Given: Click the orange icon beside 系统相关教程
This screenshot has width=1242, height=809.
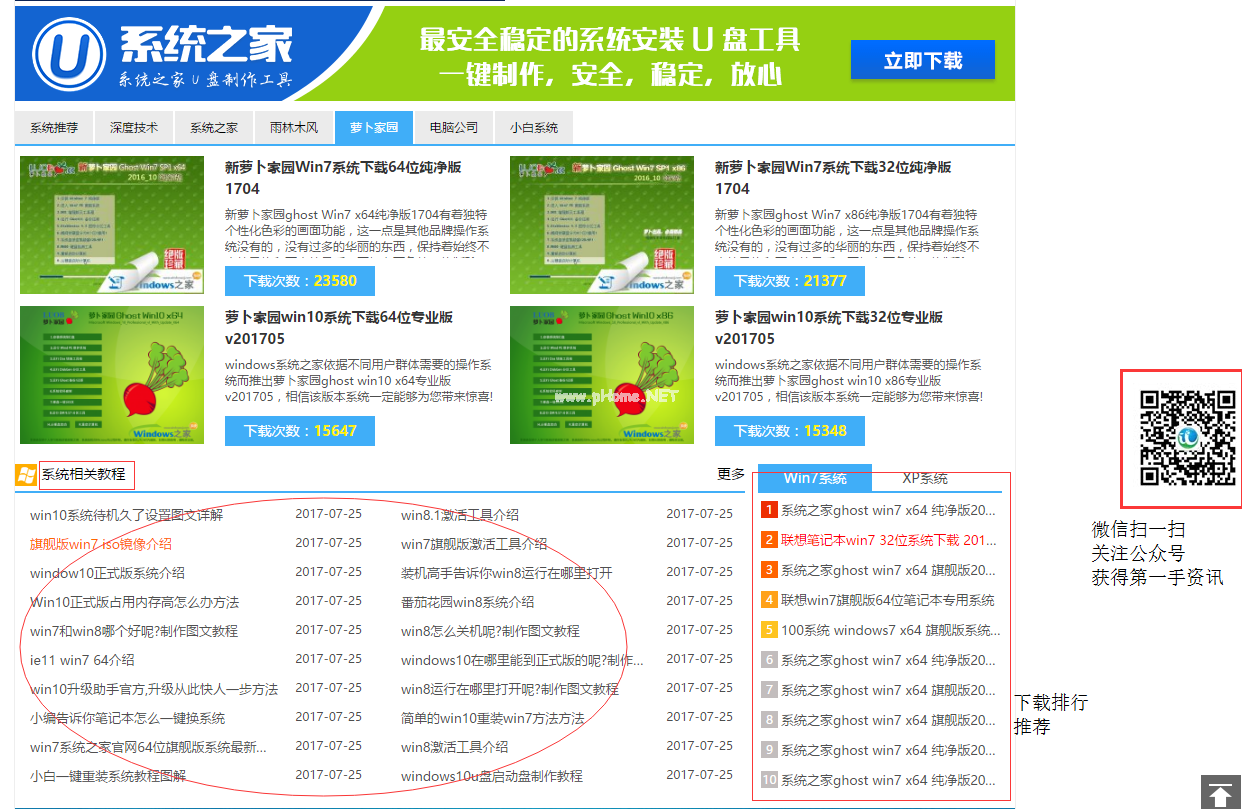Looking at the screenshot, I should (25, 474).
